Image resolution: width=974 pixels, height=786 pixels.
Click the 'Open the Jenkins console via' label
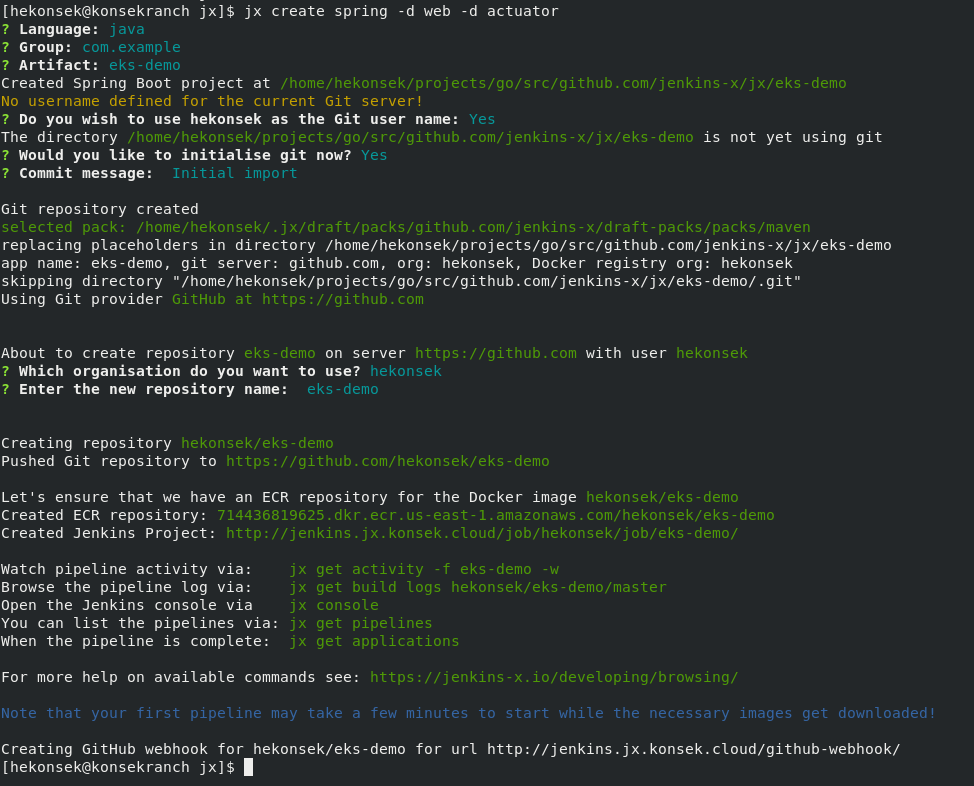point(127,606)
